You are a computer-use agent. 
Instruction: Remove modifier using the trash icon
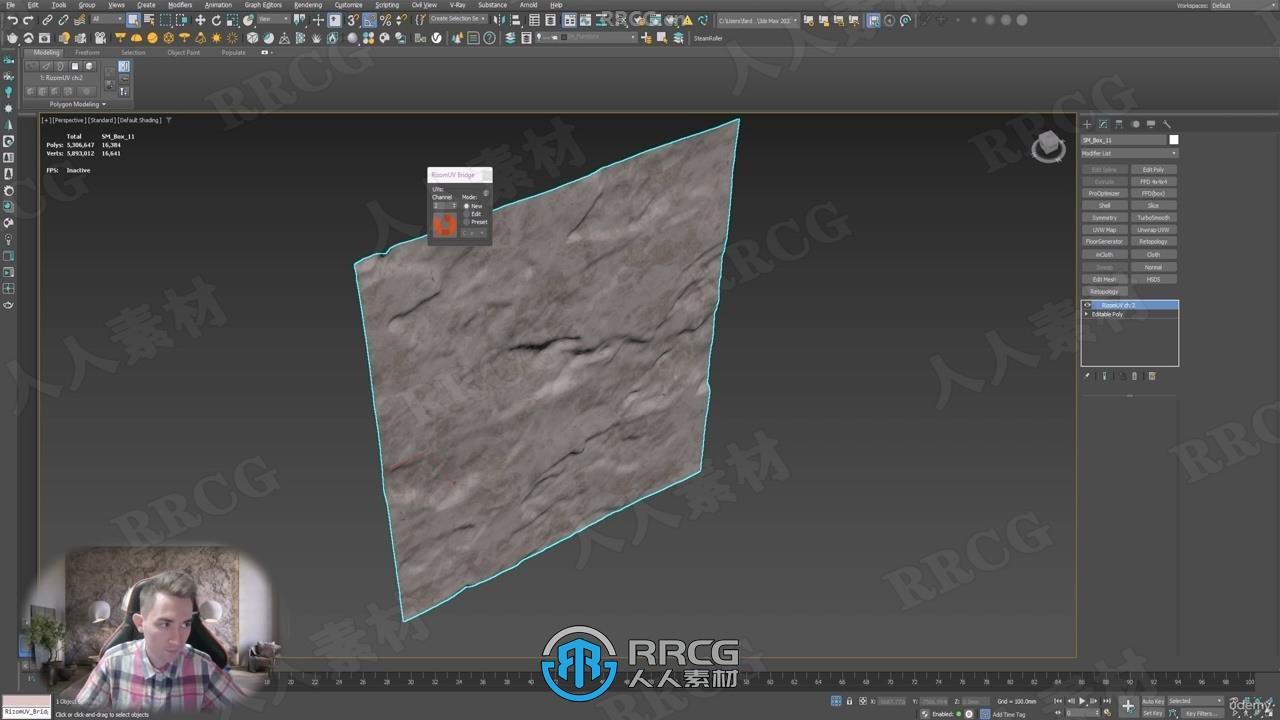coord(1135,376)
